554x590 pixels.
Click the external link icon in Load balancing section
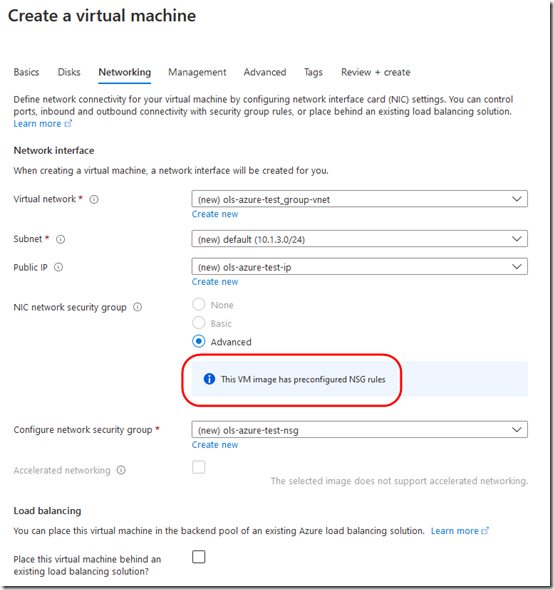coord(485,531)
